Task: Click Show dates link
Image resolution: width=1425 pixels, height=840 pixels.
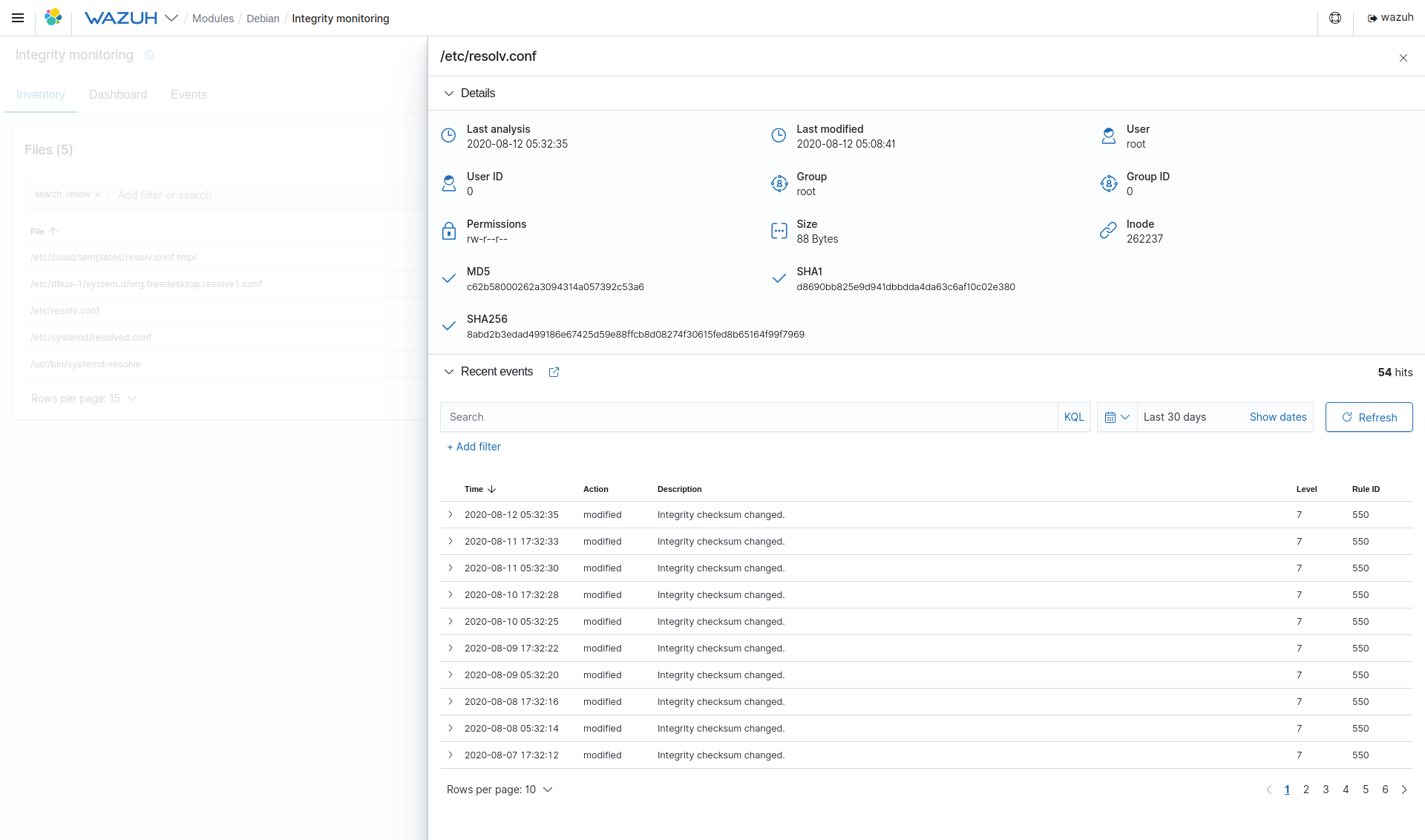Action: pos(1278,417)
